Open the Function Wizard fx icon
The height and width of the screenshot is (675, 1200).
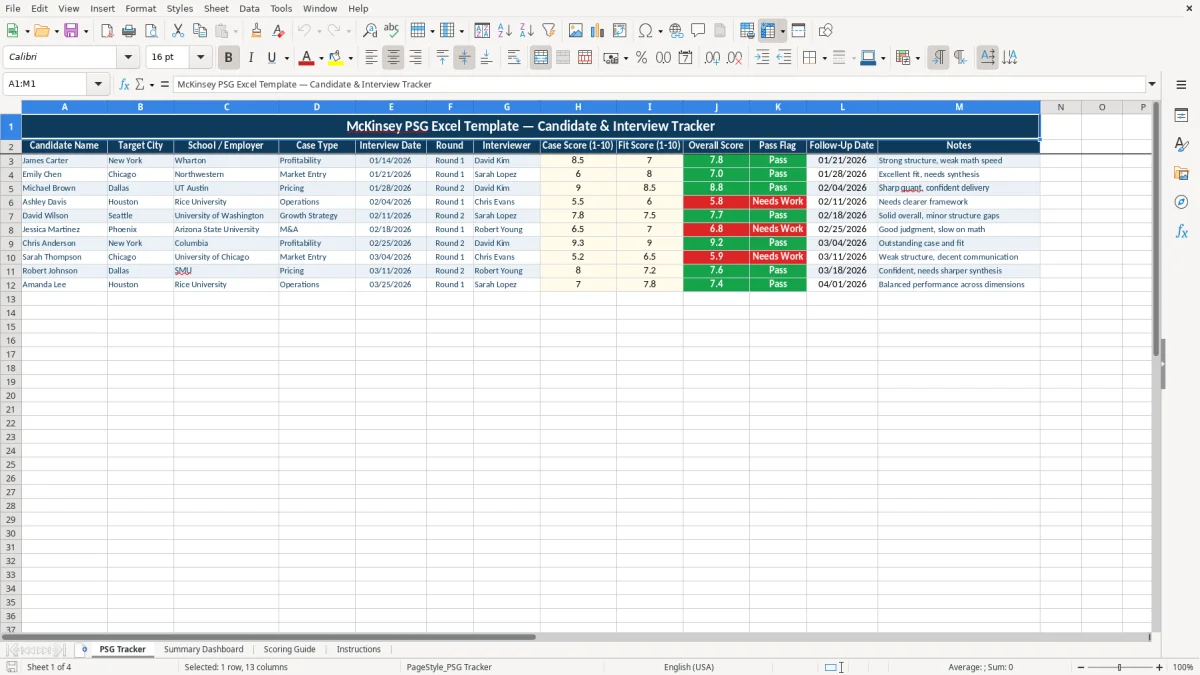(x=124, y=84)
